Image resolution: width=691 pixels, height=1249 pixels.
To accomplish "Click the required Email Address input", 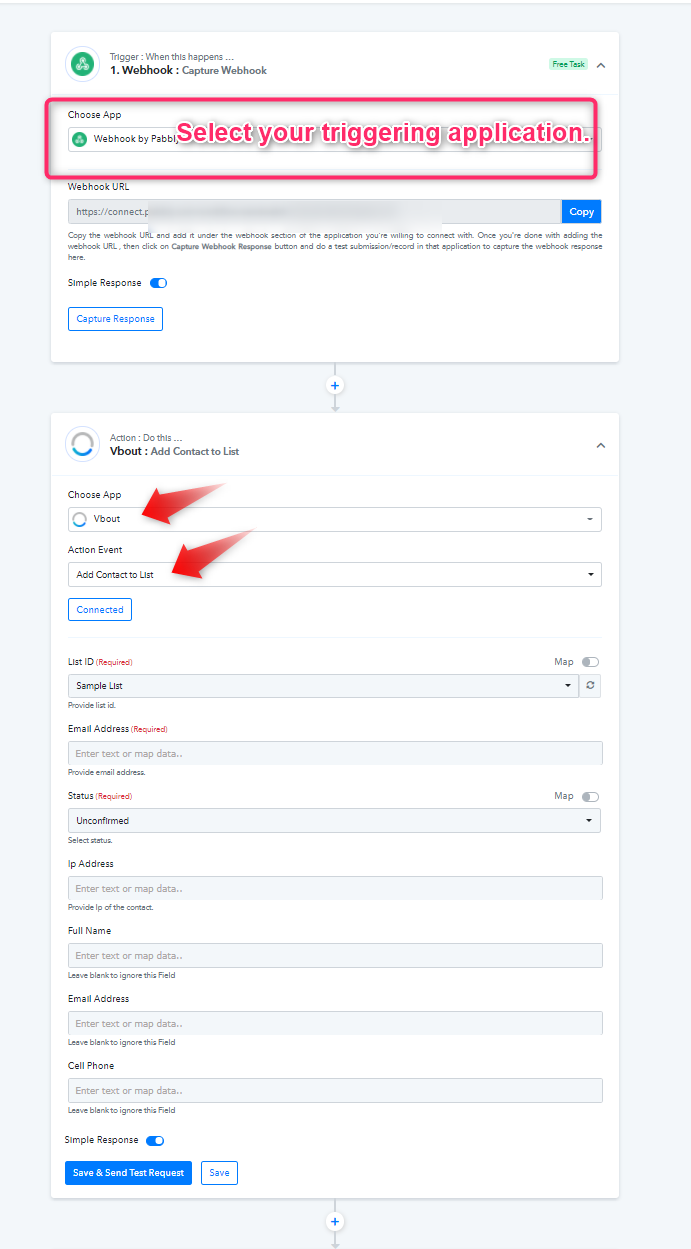I will click(x=335, y=753).
